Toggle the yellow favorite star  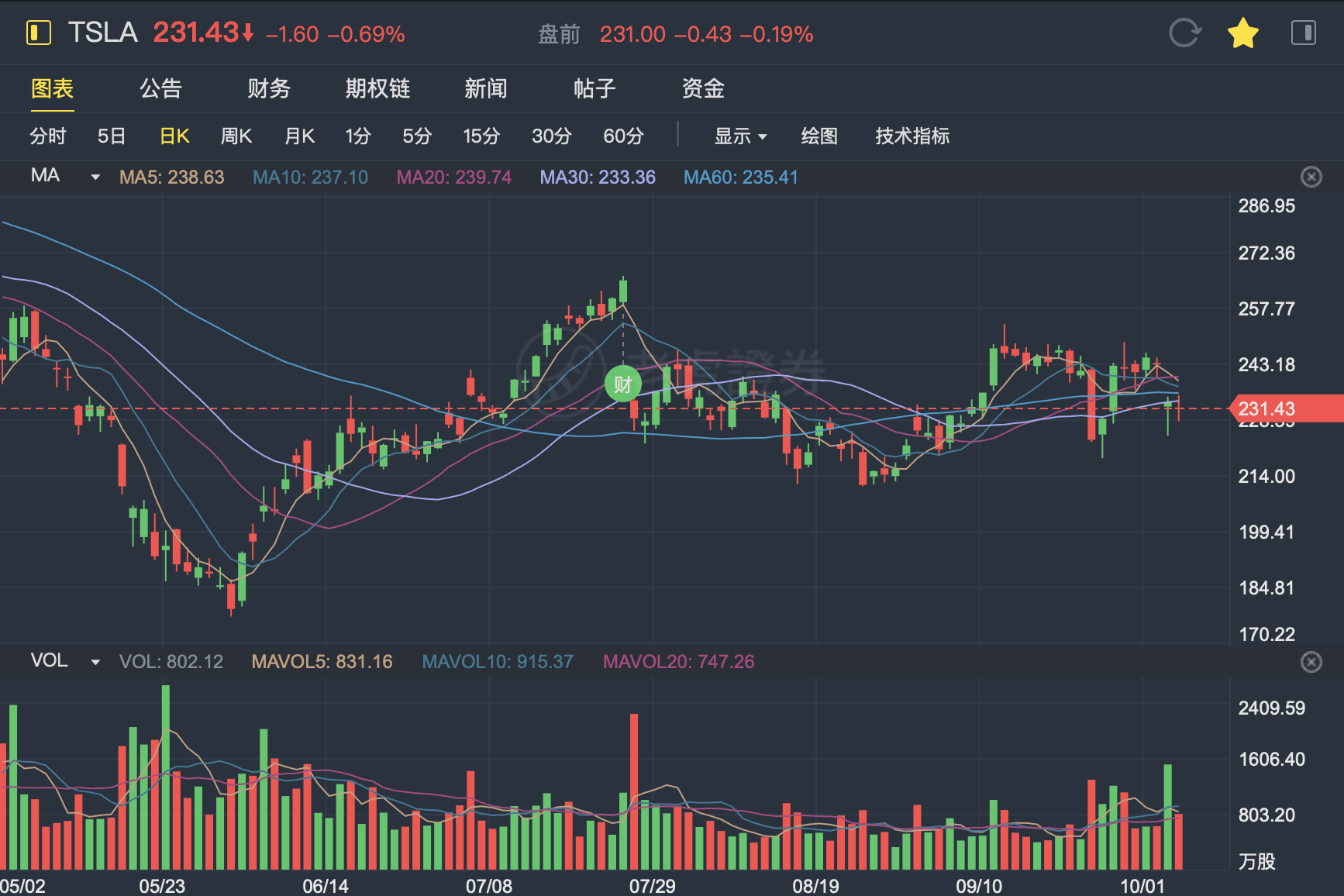pos(1243,33)
